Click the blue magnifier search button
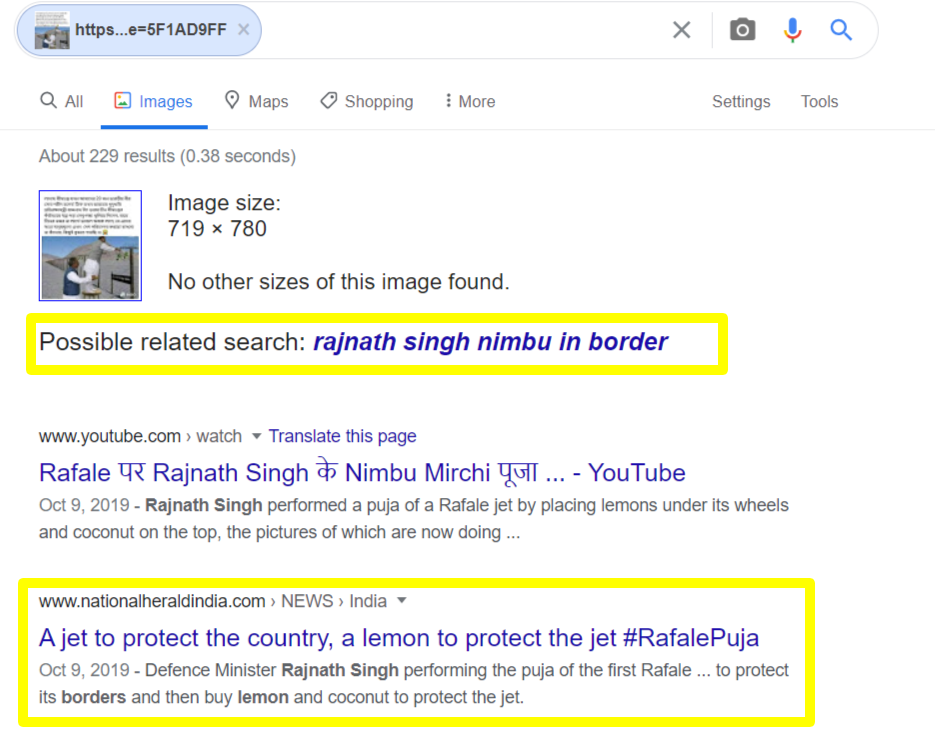Screen dimensions: 935x742 [841, 30]
